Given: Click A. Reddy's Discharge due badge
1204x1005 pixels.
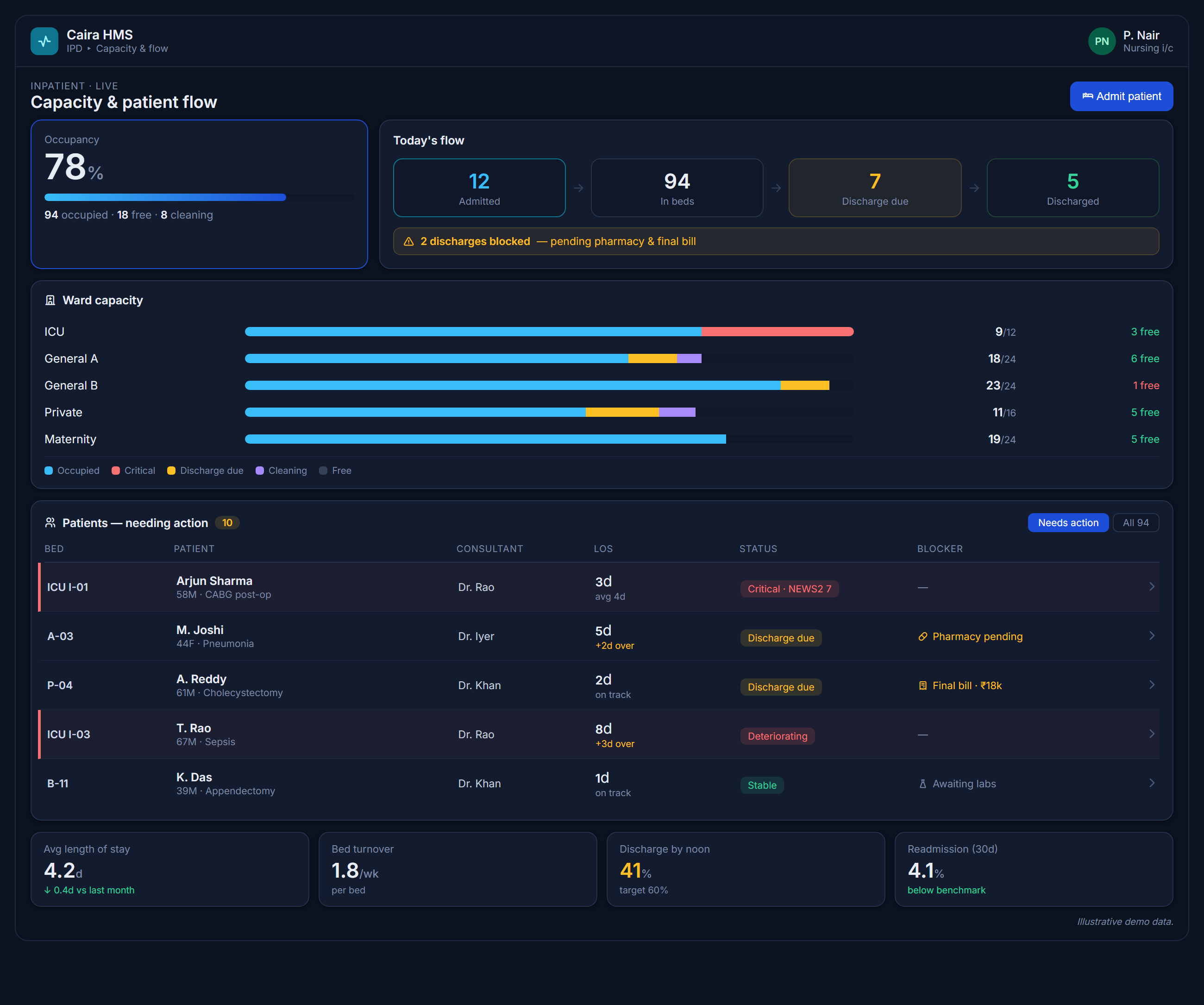Looking at the screenshot, I should coord(780,687).
